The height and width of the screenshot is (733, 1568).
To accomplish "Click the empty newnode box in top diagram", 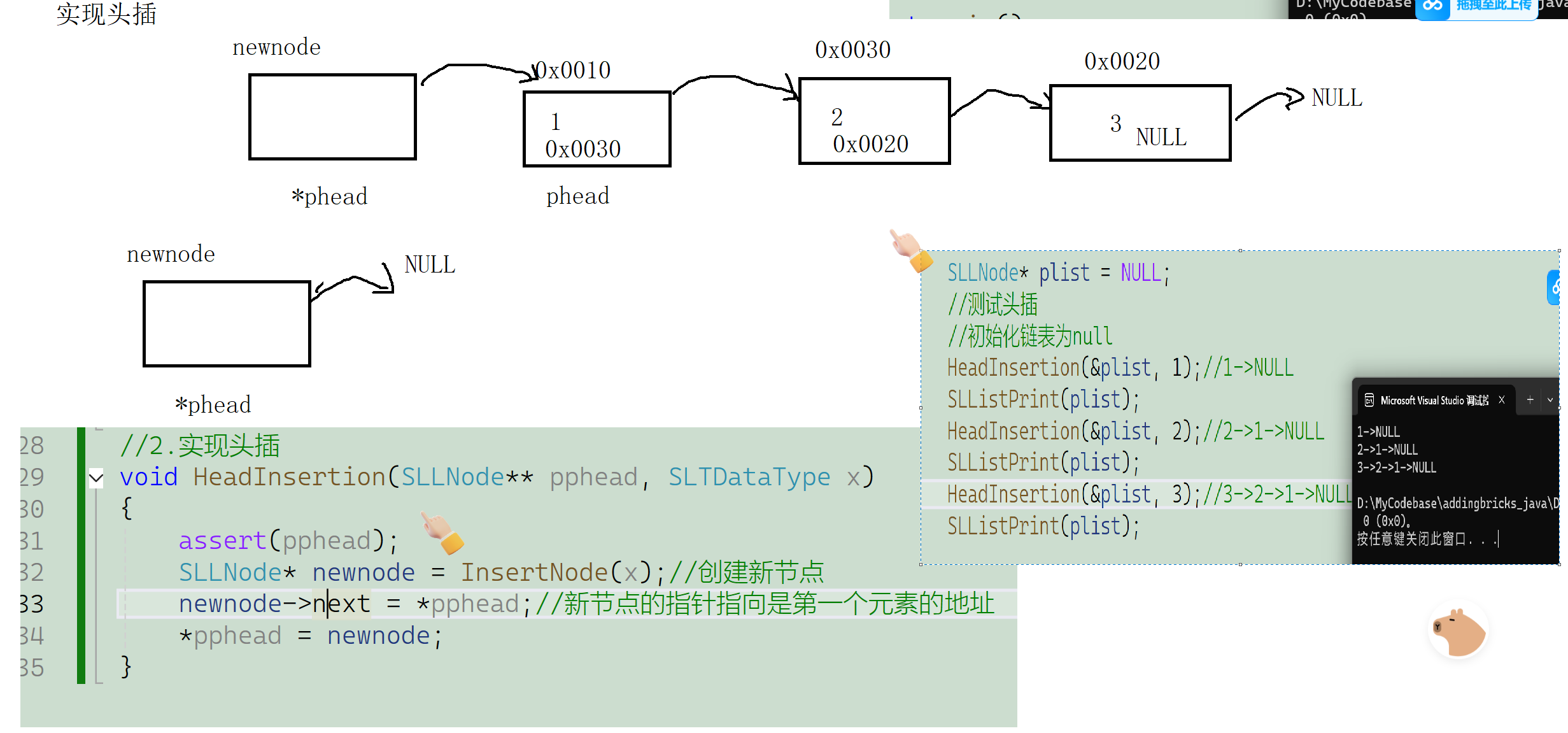I will click(x=332, y=117).
